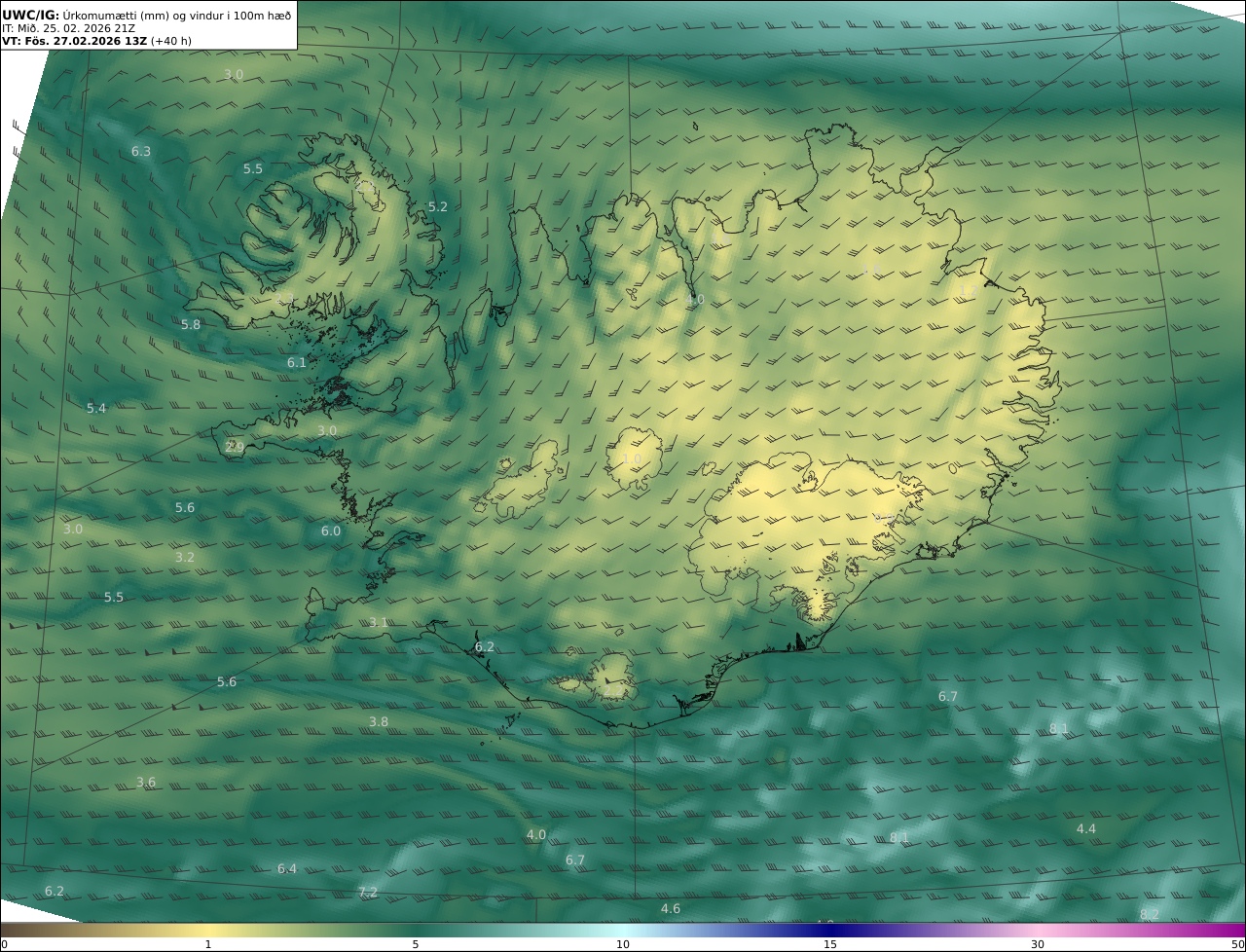The width and height of the screenshot is (1246, 952).
Task: Click the 4.0 precipitation value label
Action: [x=536, y=834]
